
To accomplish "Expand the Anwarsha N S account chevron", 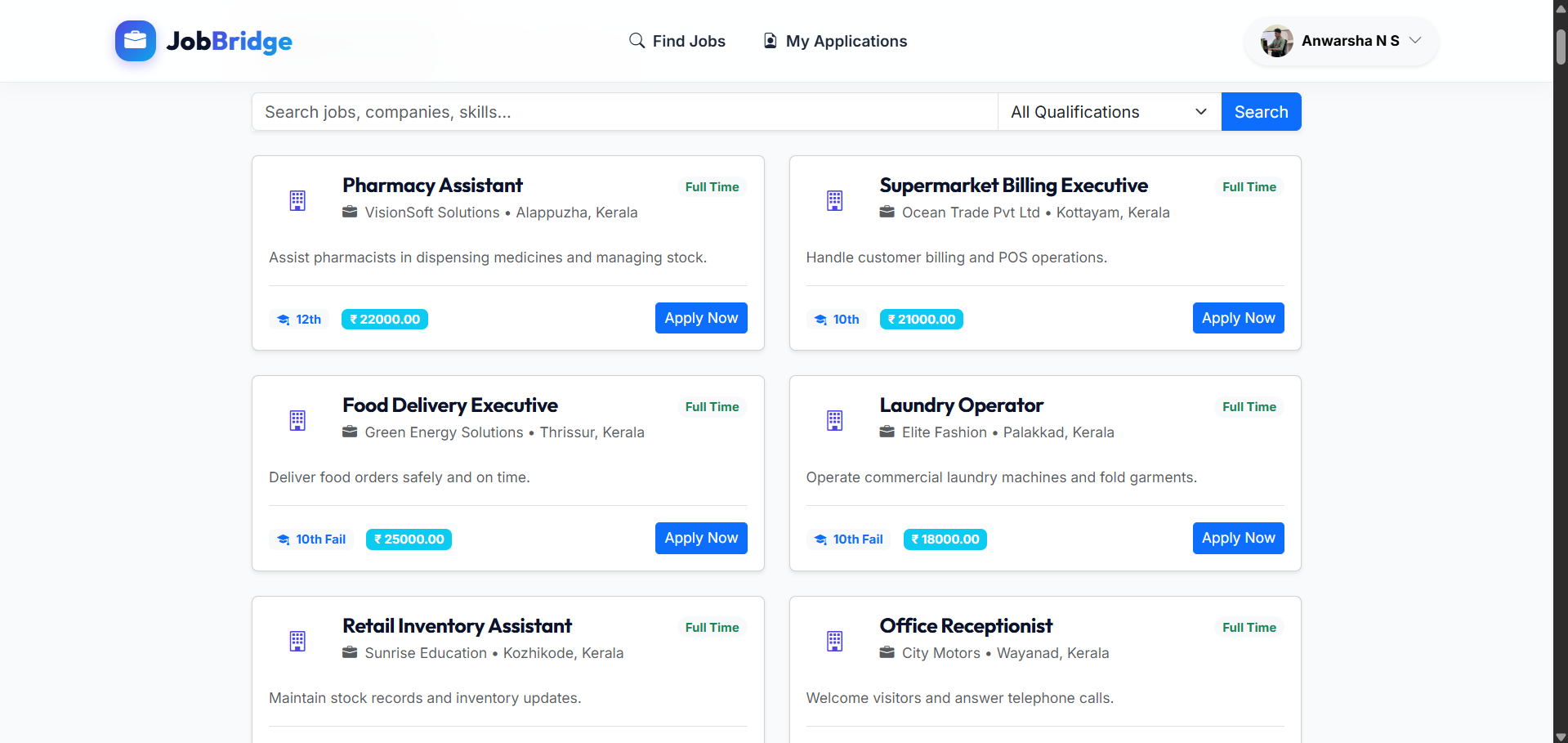I will tap(1415, 40).
